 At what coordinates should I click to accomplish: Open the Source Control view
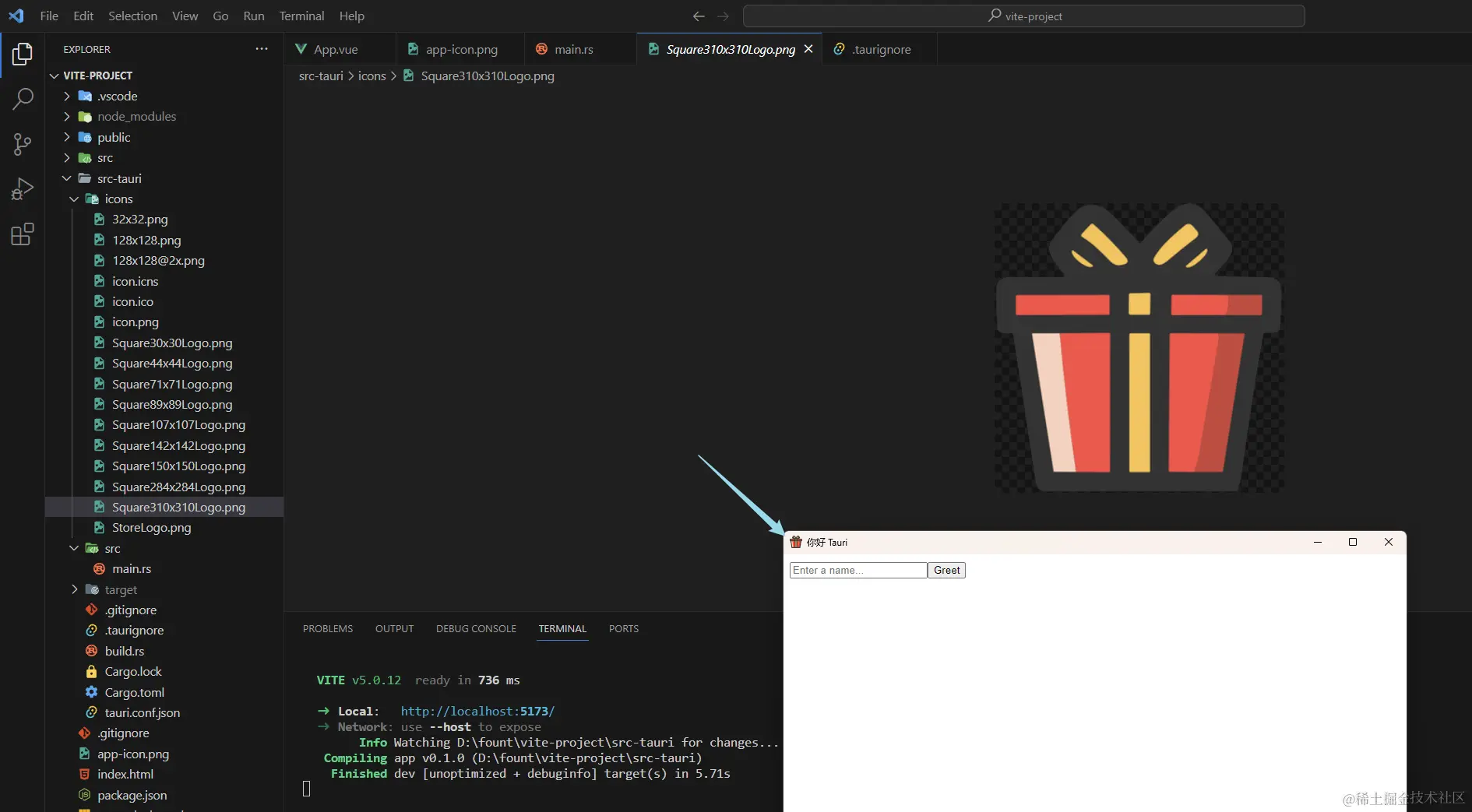23,144
